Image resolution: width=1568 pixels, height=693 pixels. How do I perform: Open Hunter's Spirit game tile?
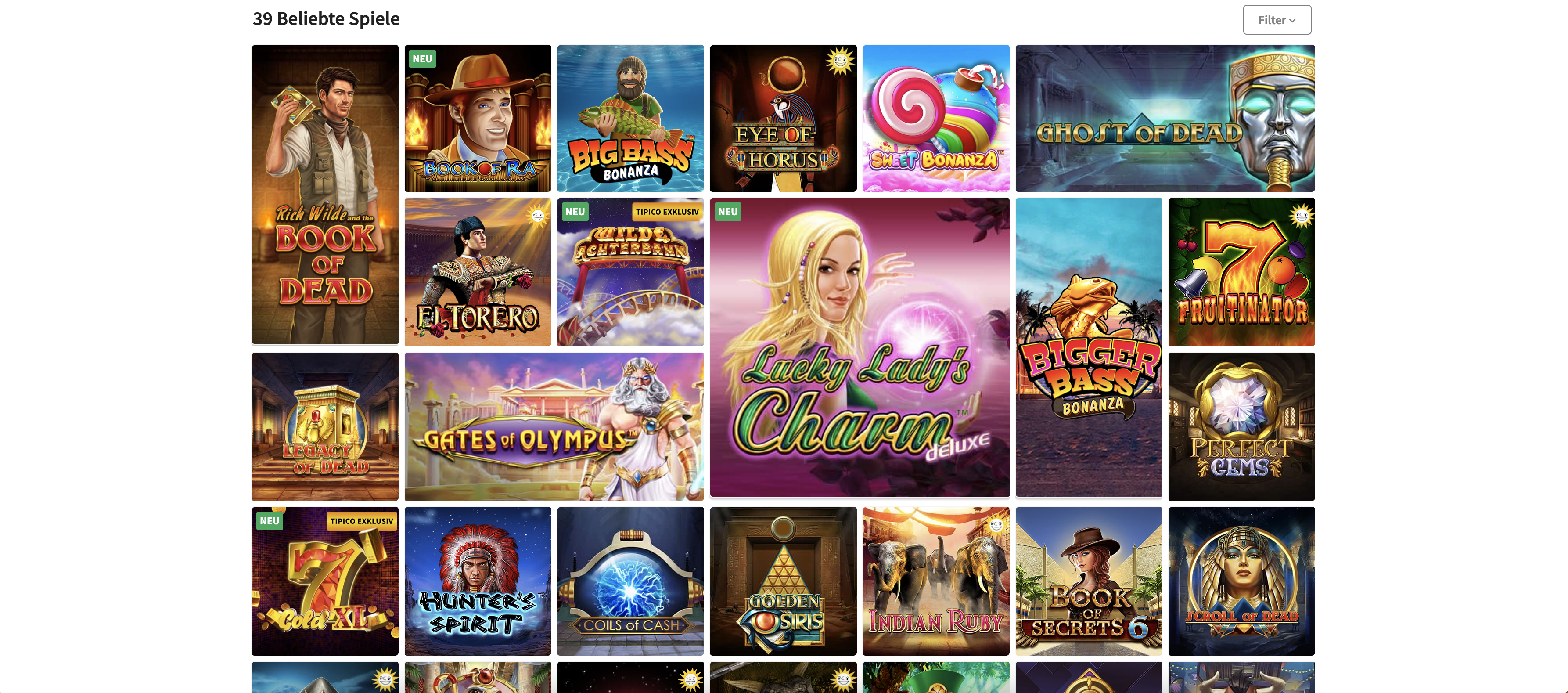(478, 581)
